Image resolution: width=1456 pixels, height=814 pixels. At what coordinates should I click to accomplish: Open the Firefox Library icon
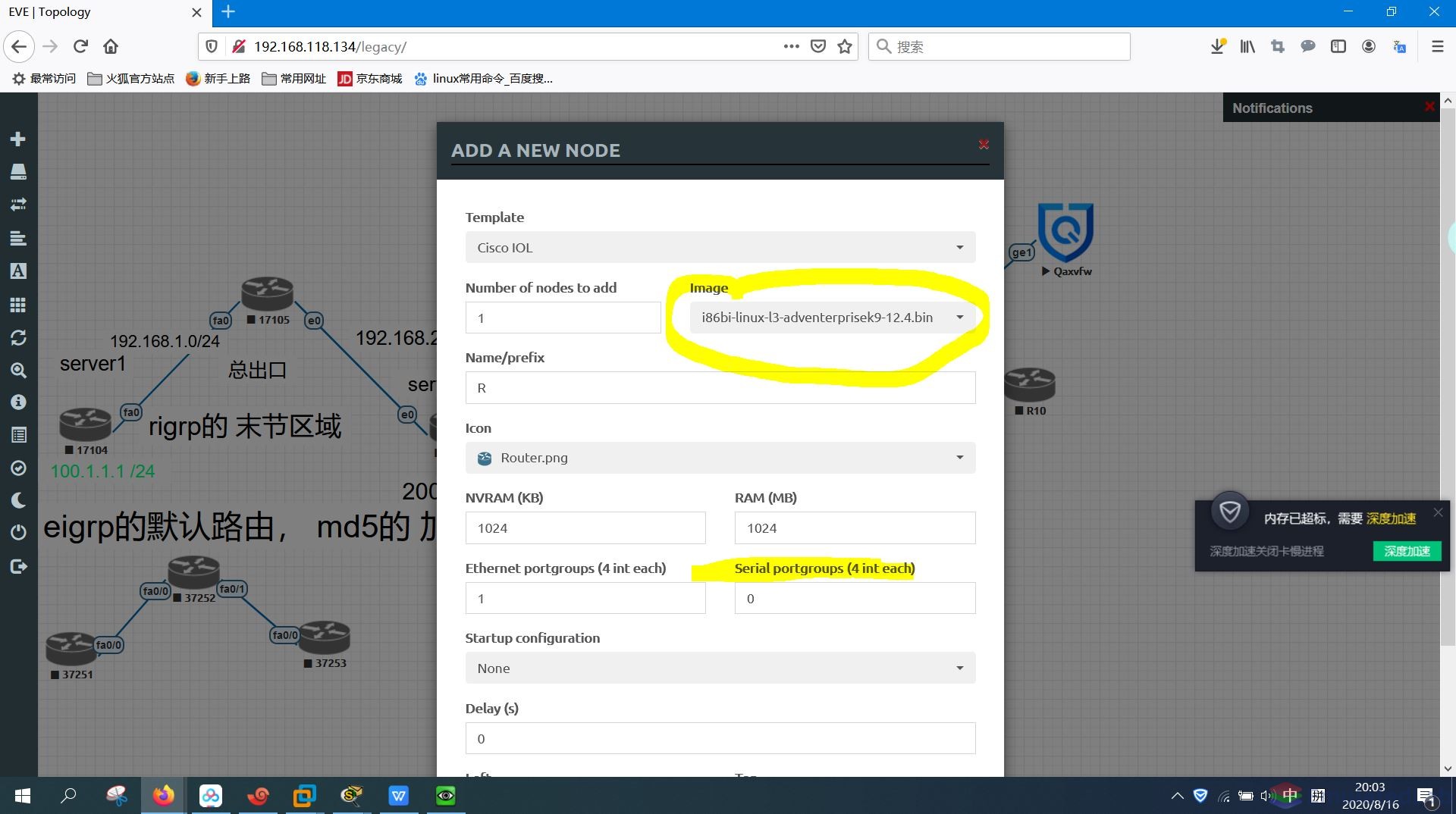pyautogui.click(x=1247, y=46)
